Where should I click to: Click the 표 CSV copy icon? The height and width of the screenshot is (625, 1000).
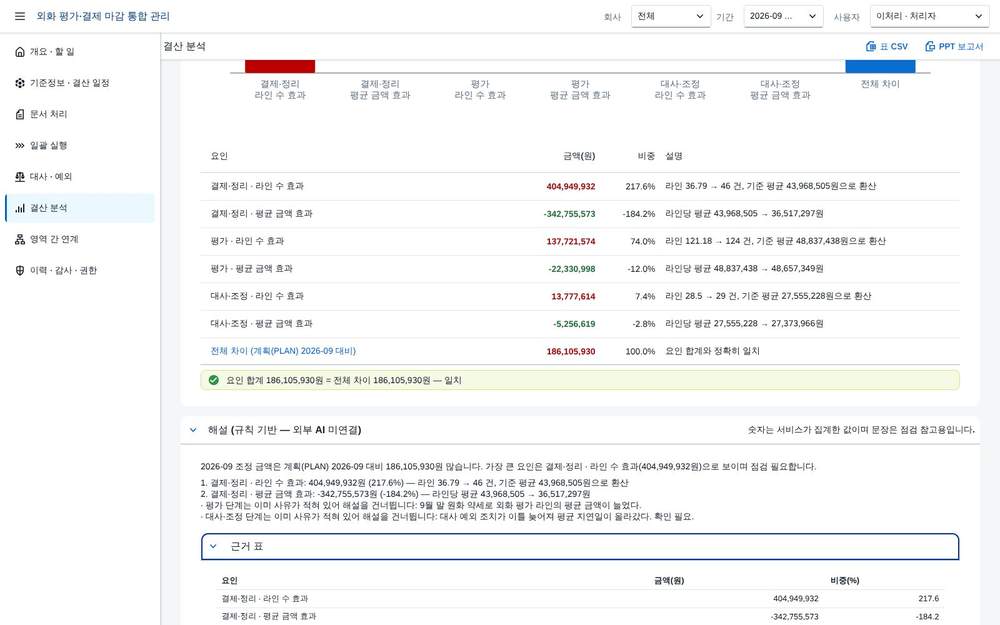pyautogui.click(x=871, y=47)
